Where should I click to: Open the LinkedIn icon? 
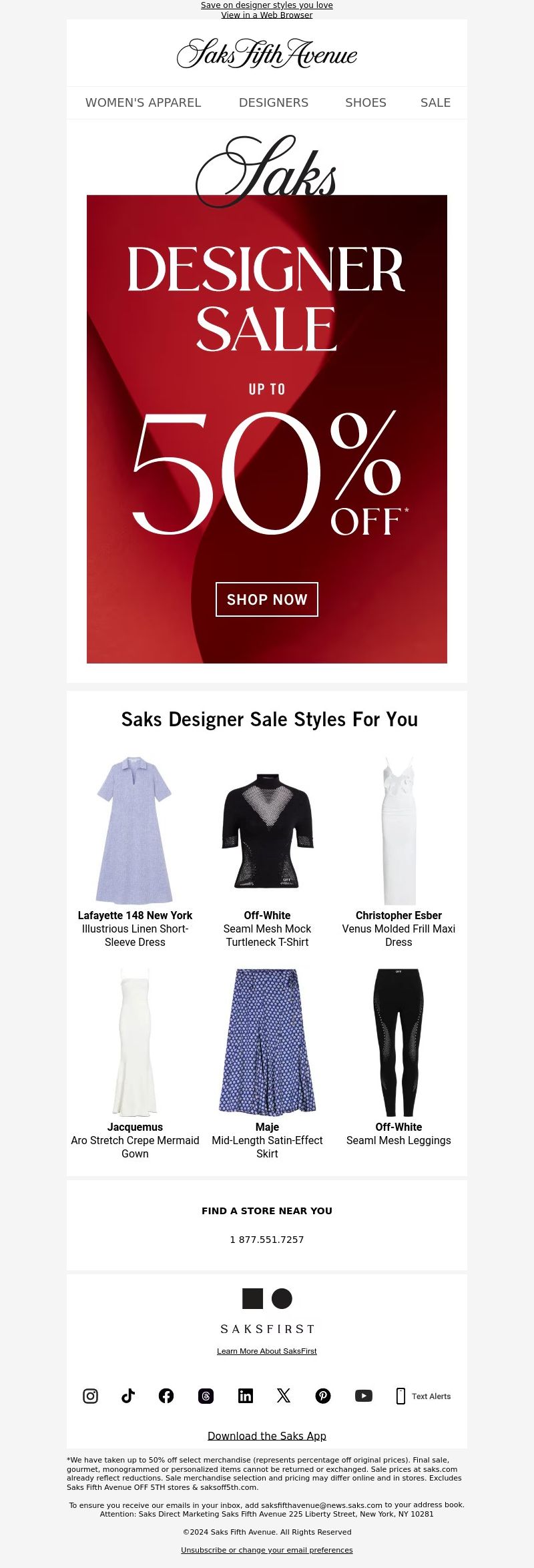point(246,1396)
